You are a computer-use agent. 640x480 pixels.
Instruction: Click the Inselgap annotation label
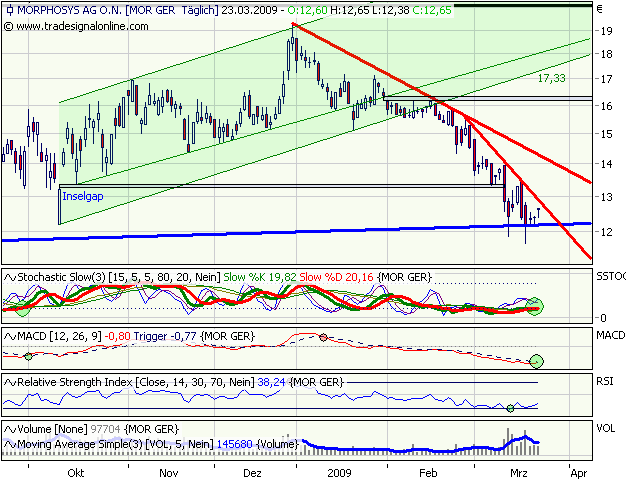pyautogui.click(x=83, y=196)
